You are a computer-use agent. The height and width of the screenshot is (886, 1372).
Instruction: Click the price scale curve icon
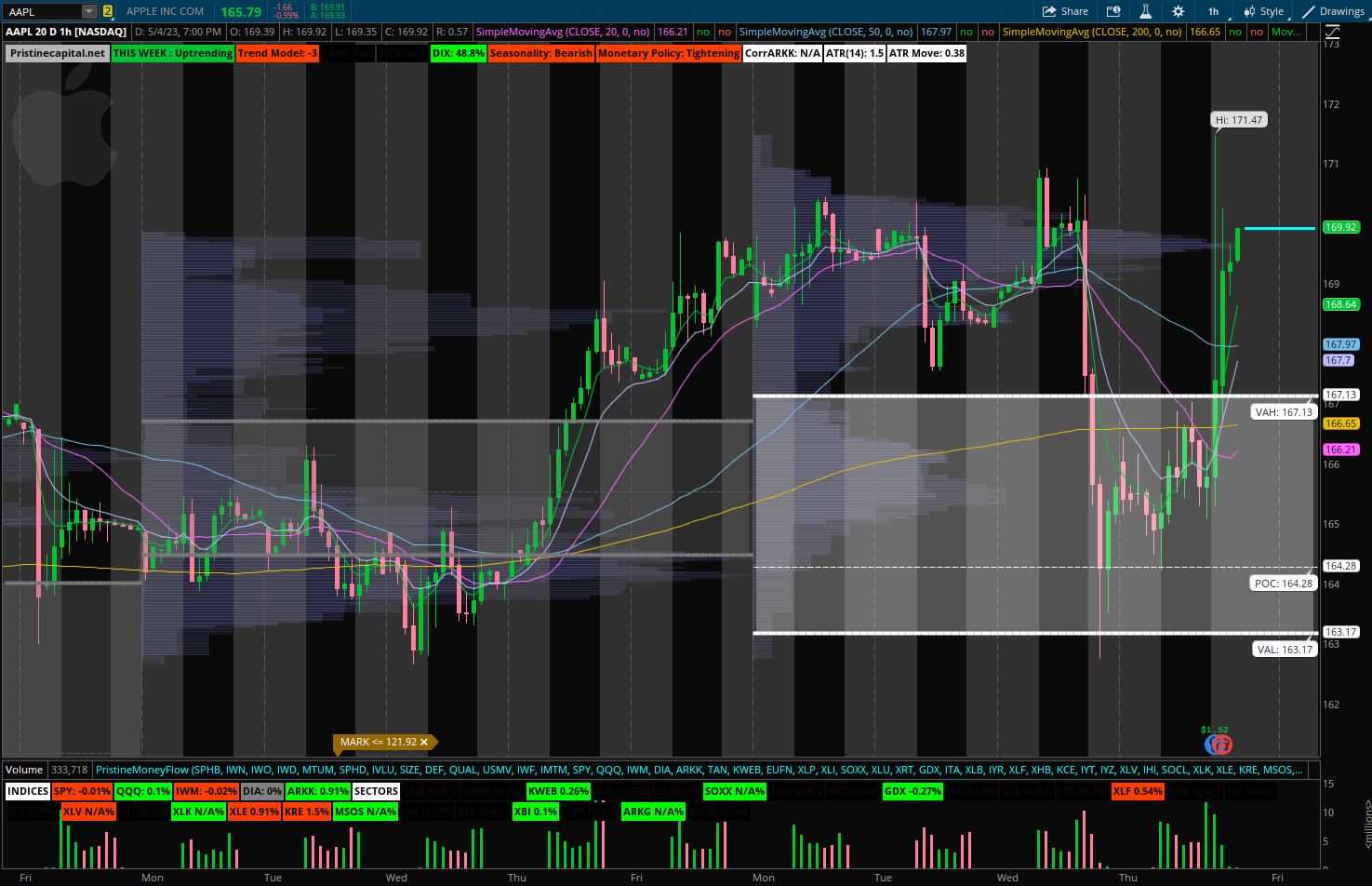coord(1332,32)
